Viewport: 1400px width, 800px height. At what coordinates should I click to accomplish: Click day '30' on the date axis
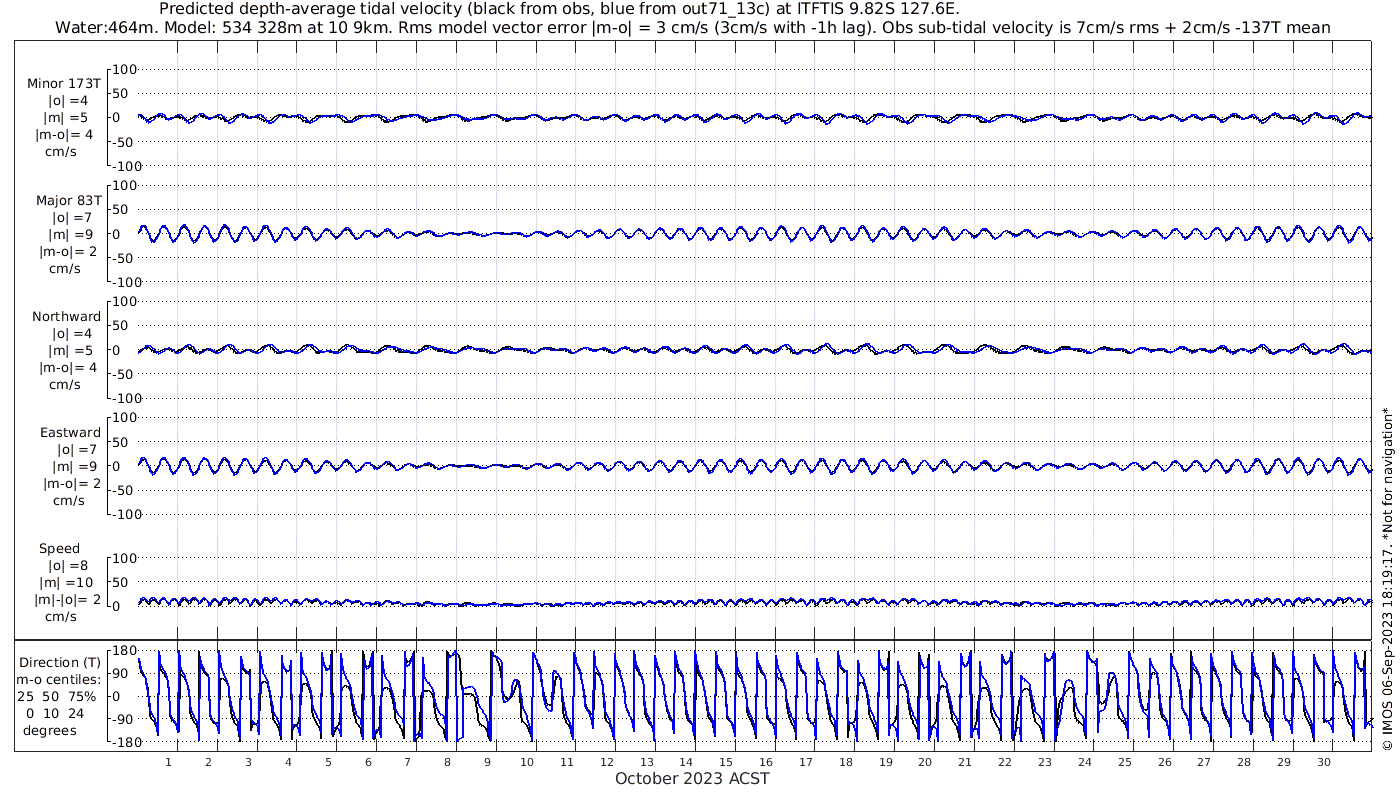point(1324,762)
